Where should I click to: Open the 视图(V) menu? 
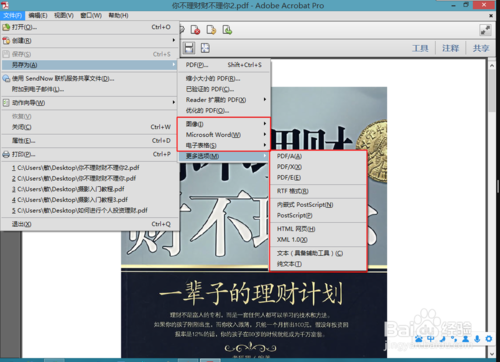(x=64, y=16)
